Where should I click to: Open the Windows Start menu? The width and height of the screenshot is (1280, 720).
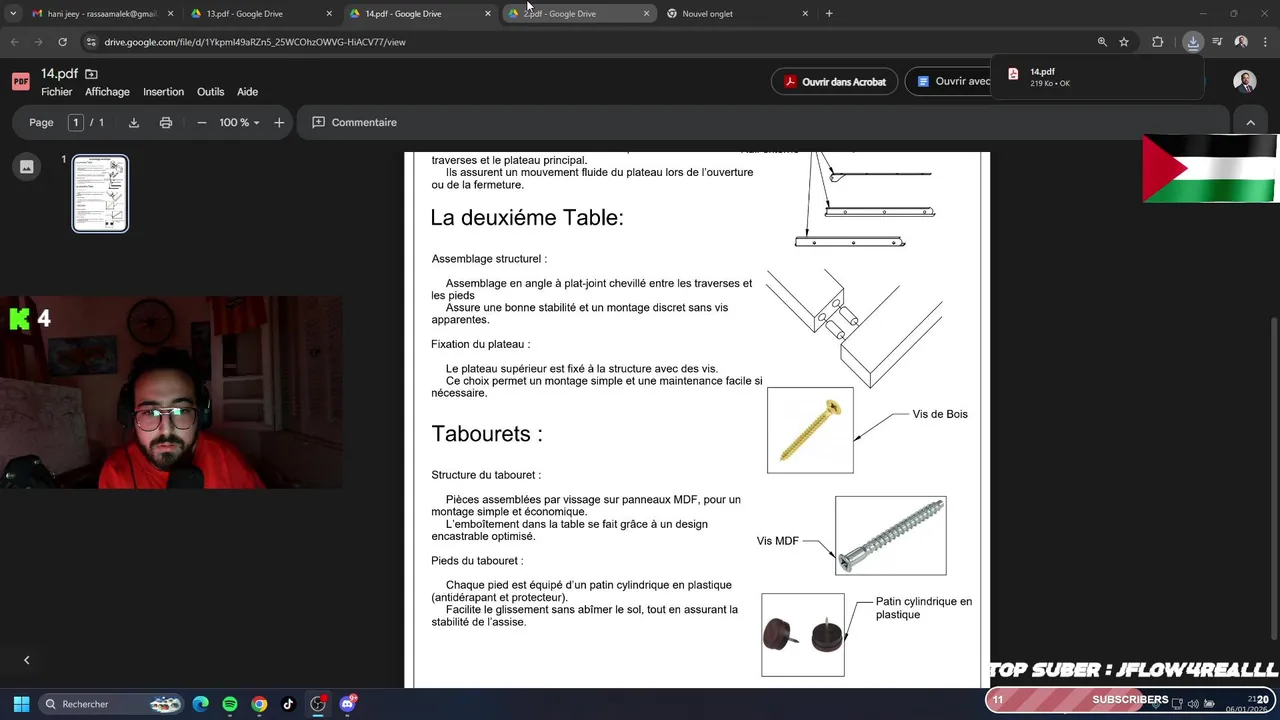(21, 704)
